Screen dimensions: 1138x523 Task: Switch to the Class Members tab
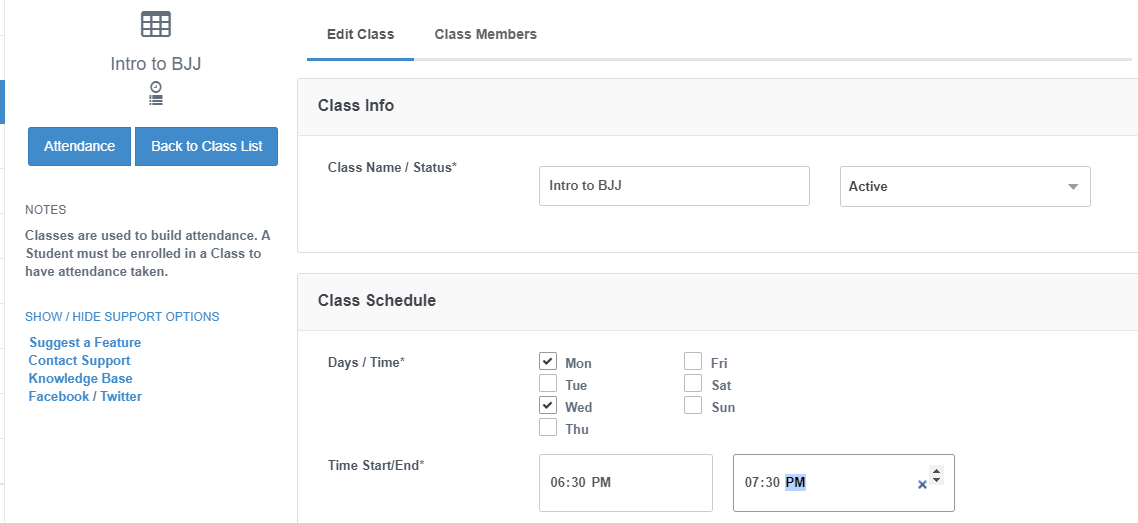pos(486,34)
